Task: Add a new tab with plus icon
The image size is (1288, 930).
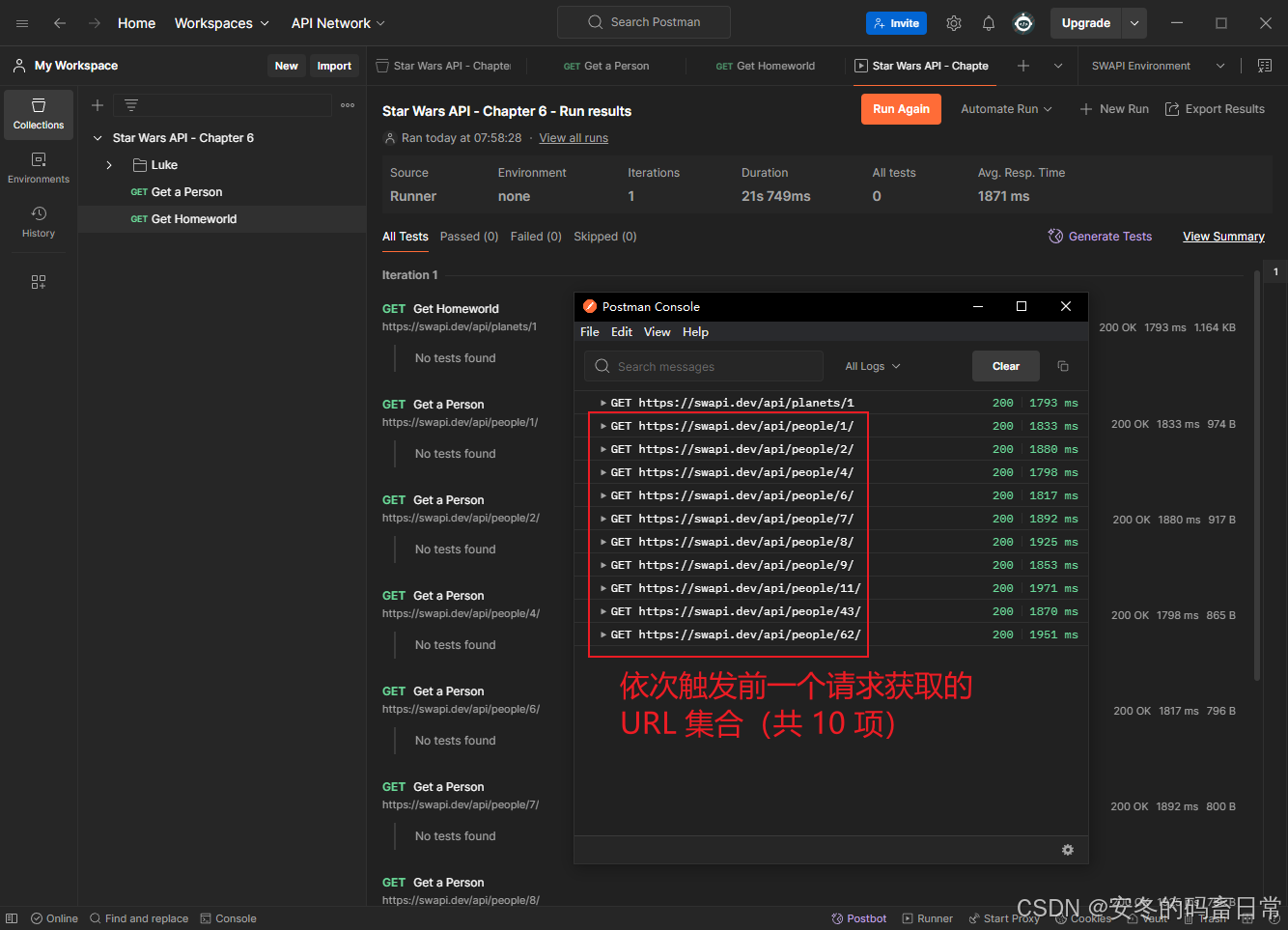Action: [x=1023, y=66]
